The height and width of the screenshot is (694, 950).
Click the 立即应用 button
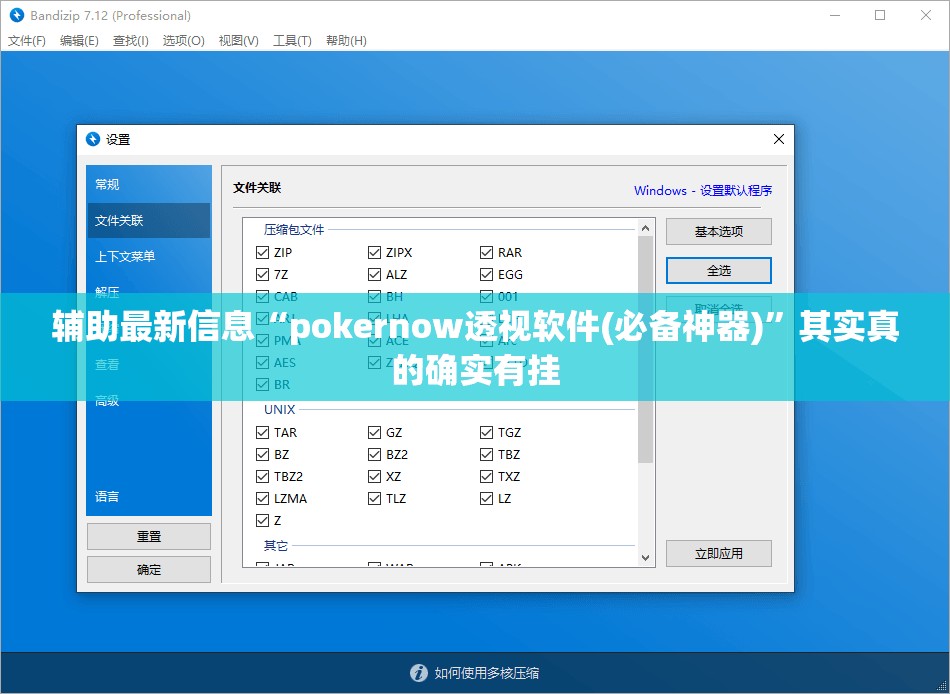(x=719, y=553)
